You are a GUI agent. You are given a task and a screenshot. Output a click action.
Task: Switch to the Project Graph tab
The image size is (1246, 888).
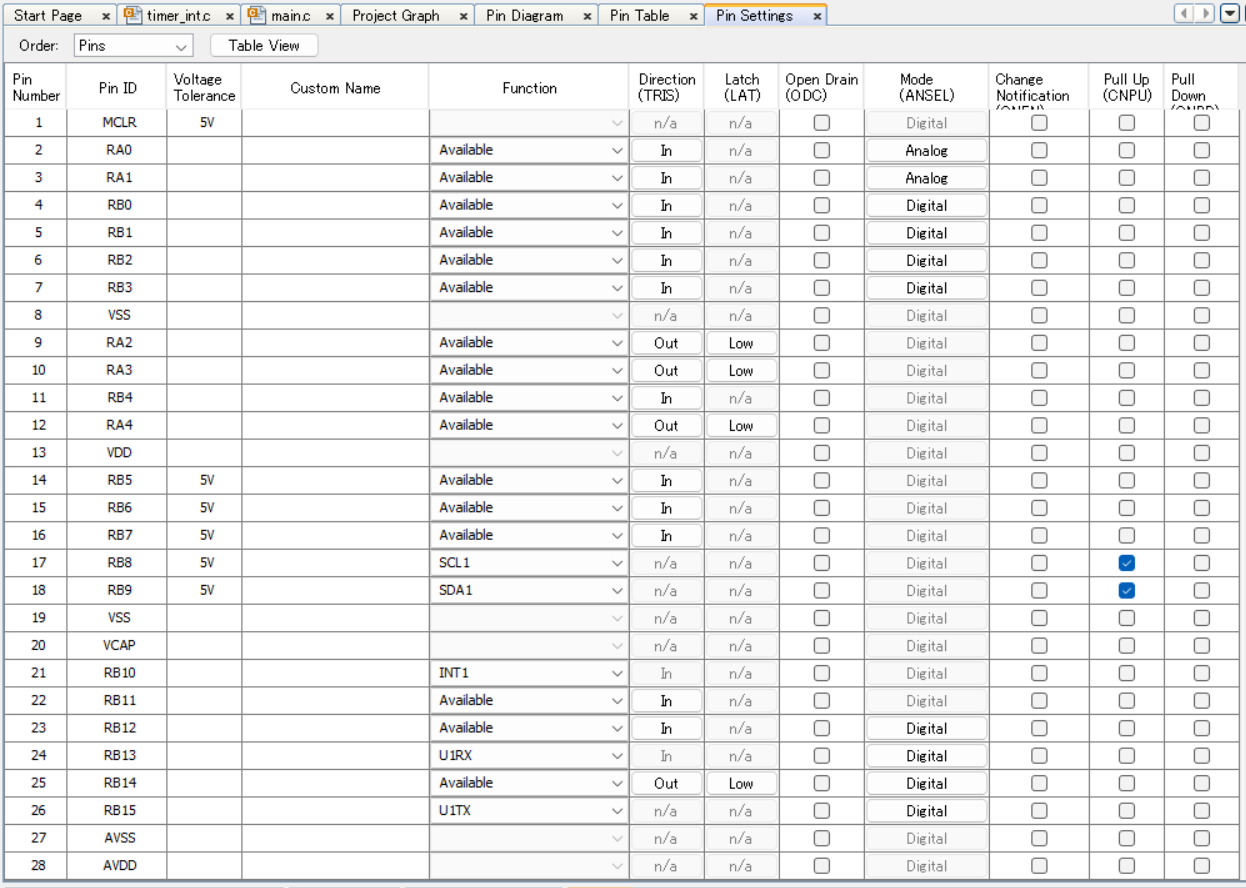pyautogui.click(x=396, y=15)
